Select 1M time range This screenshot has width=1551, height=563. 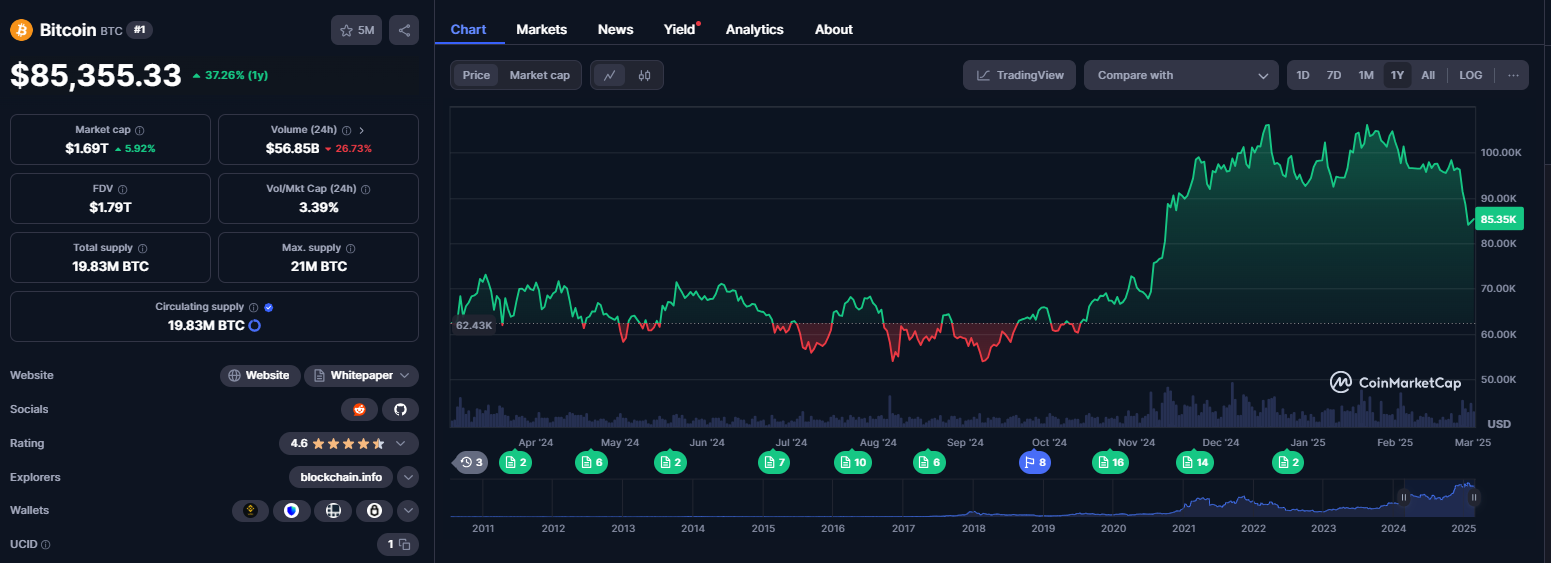coord(1366,75)
